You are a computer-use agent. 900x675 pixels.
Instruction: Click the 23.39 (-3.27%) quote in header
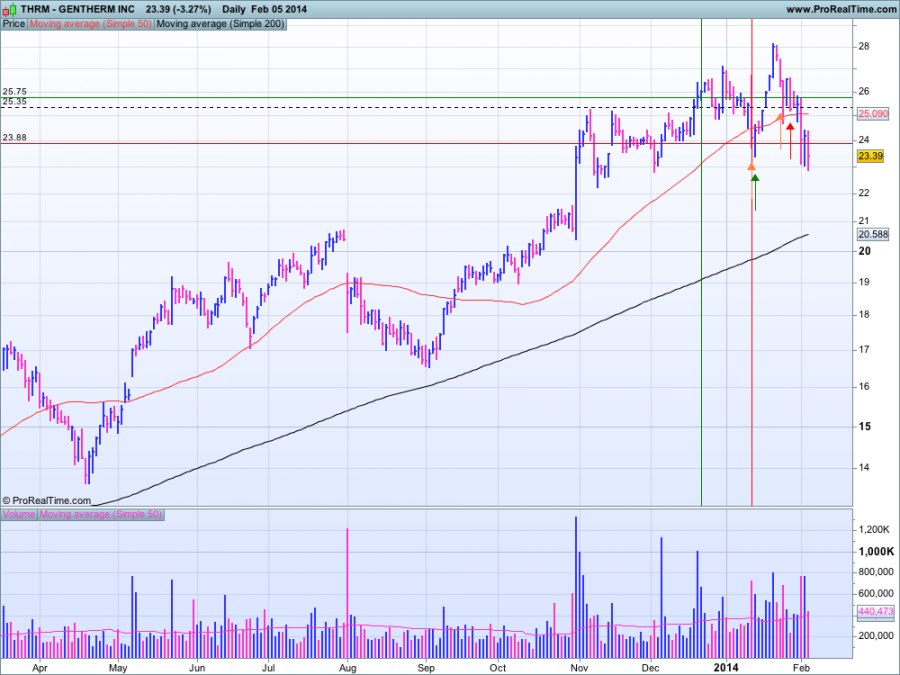[x=178, y=9]
